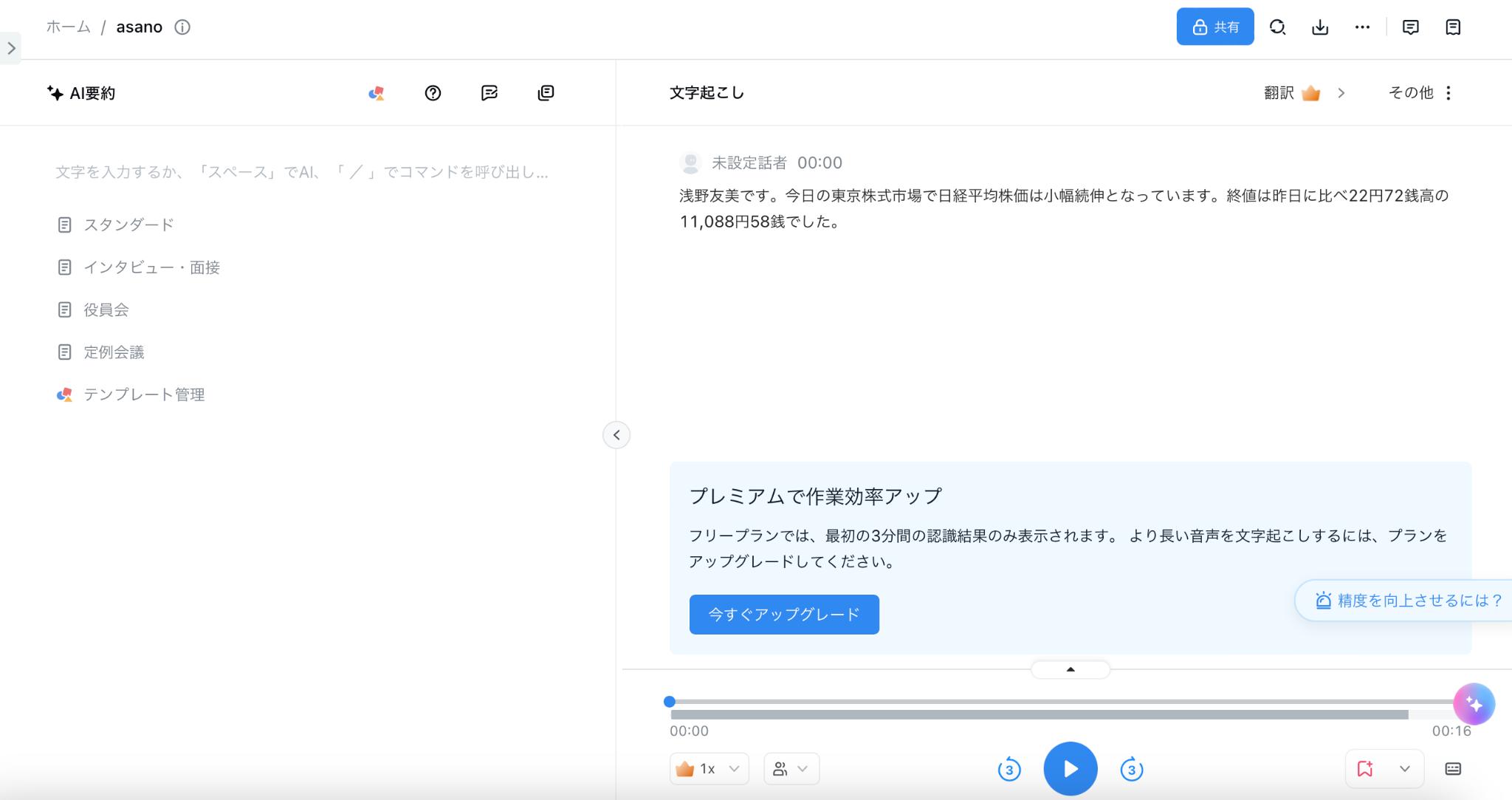
Task: Click the colorful template icon in AI要約 toolbar
Action: [x=377, y=93]
